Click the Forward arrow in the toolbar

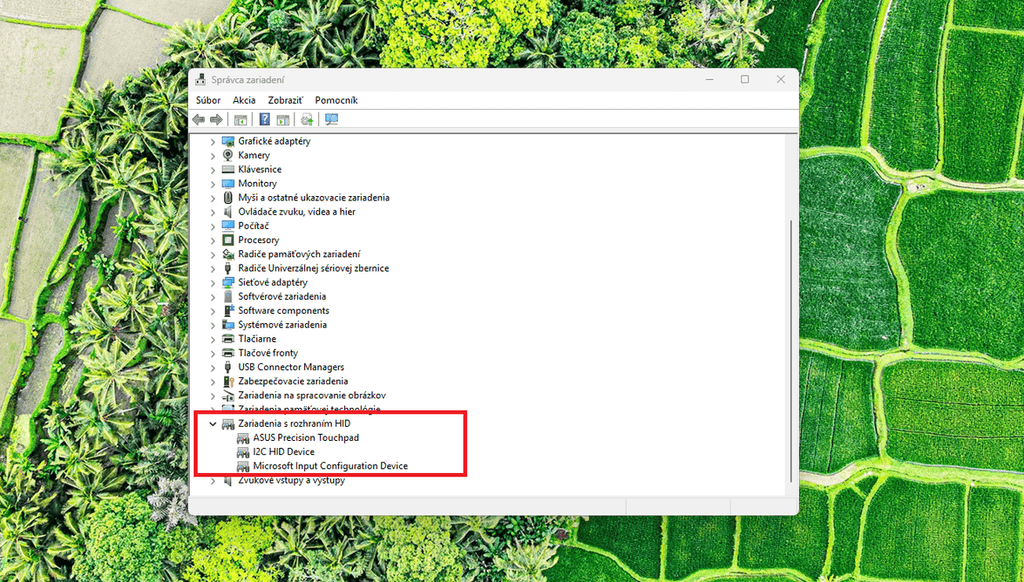click(x=216, y=120)
